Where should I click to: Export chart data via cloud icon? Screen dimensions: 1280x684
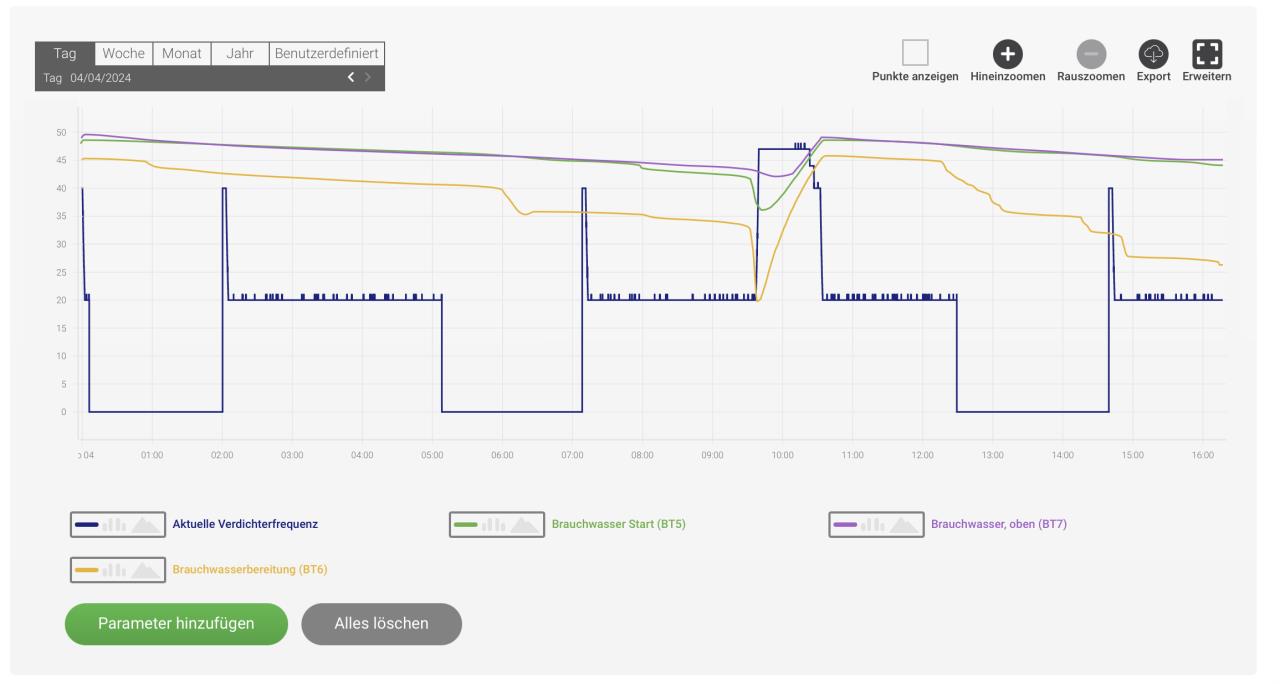tap(1153, 54)
